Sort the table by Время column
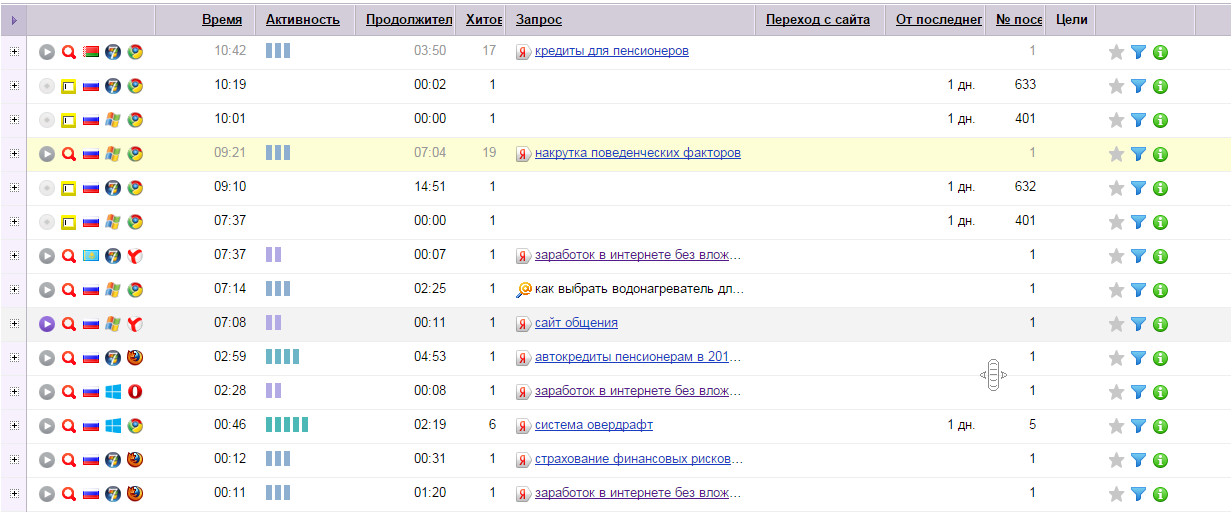The image size is (1232, 513). click(x=221, y=20)
